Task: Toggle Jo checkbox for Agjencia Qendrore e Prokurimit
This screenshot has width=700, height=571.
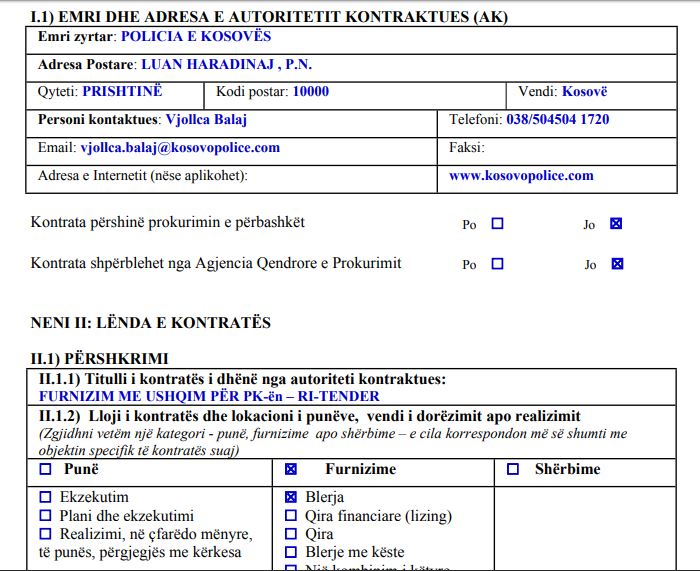Action: (616, 264)
